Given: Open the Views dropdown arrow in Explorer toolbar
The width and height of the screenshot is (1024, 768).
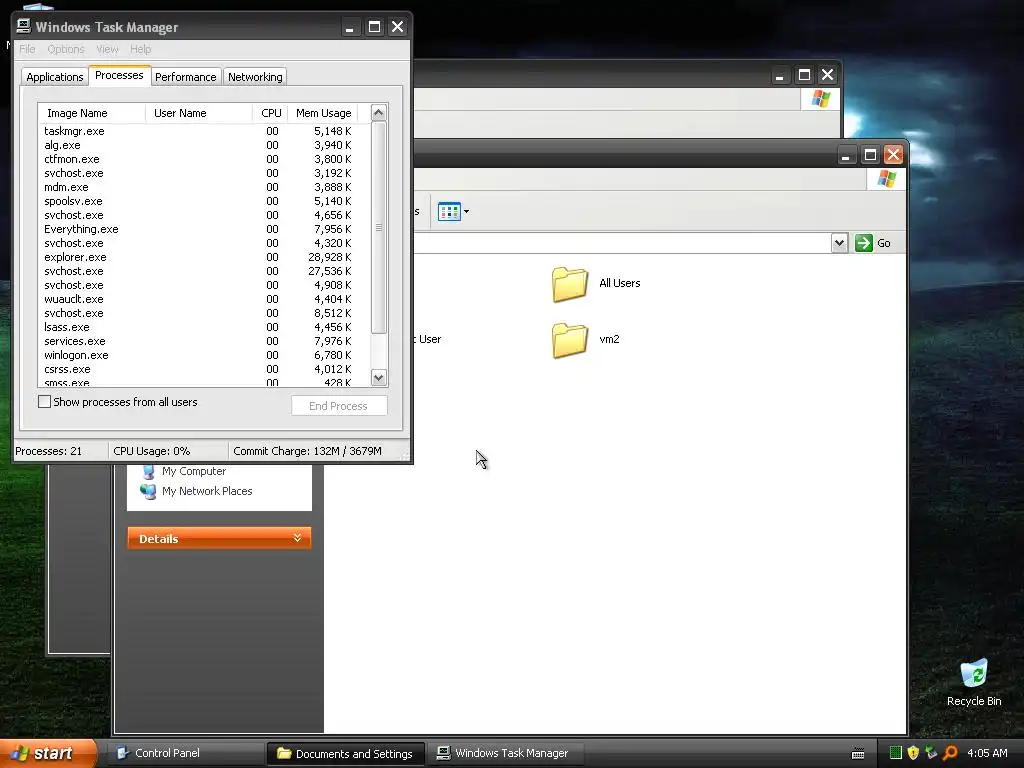Looking at the screenshot, I should click(x=466, y=212).
